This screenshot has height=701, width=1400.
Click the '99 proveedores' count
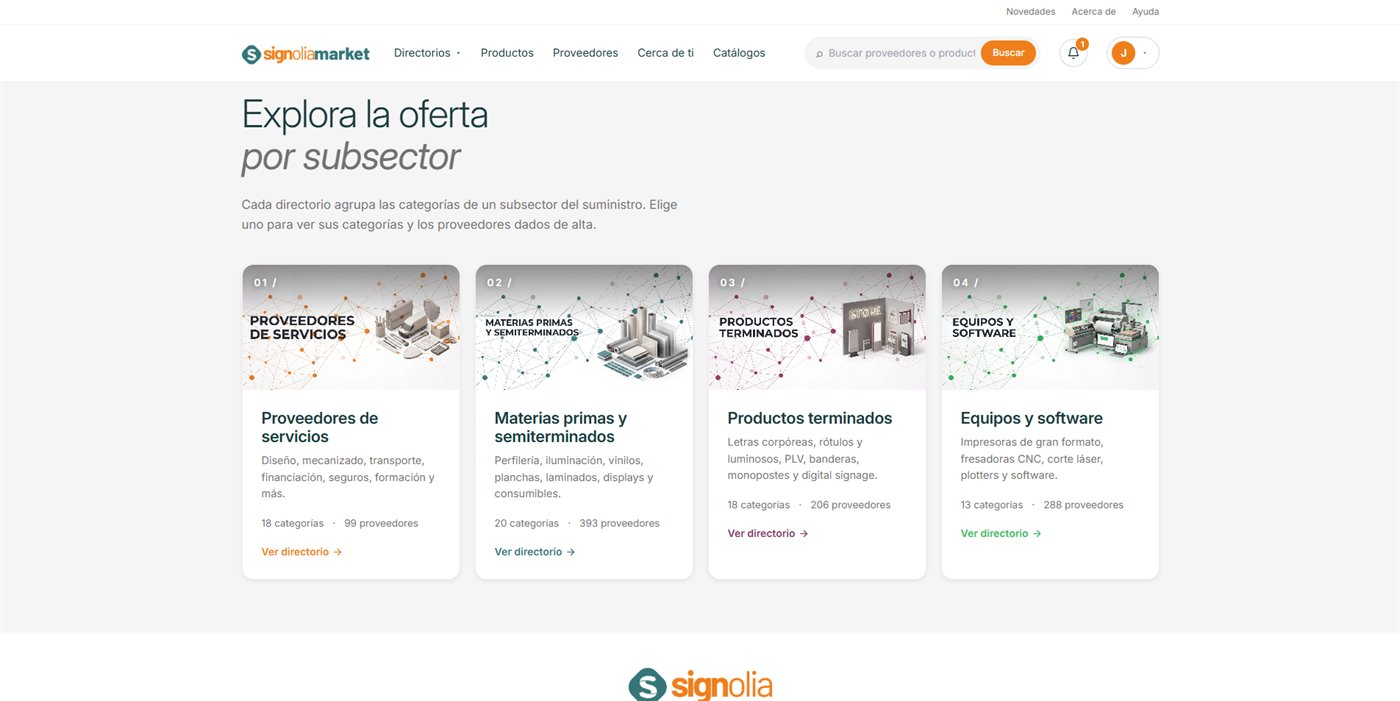tap(381, 523)
